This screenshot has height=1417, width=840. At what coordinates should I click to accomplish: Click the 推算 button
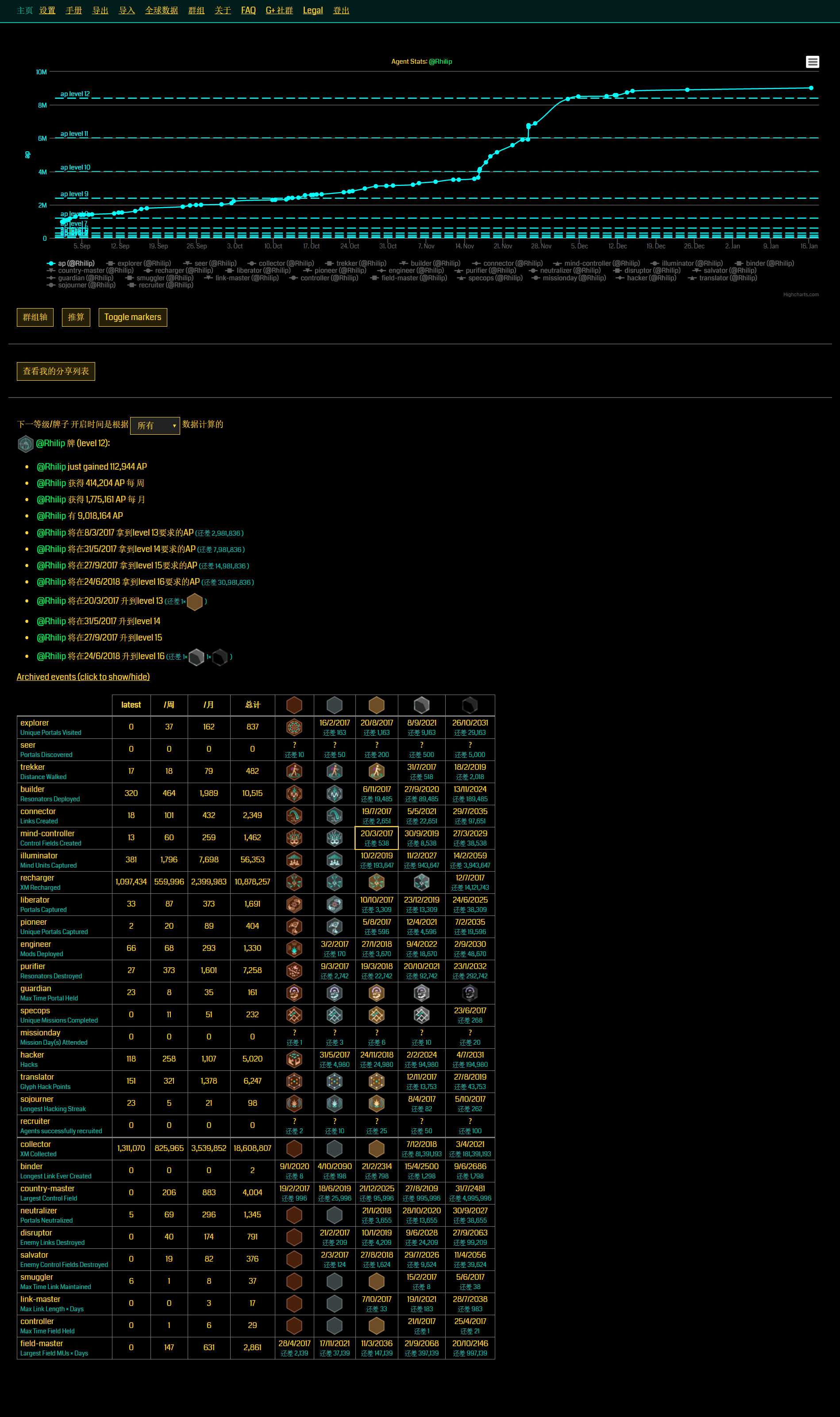click(76, 317)
